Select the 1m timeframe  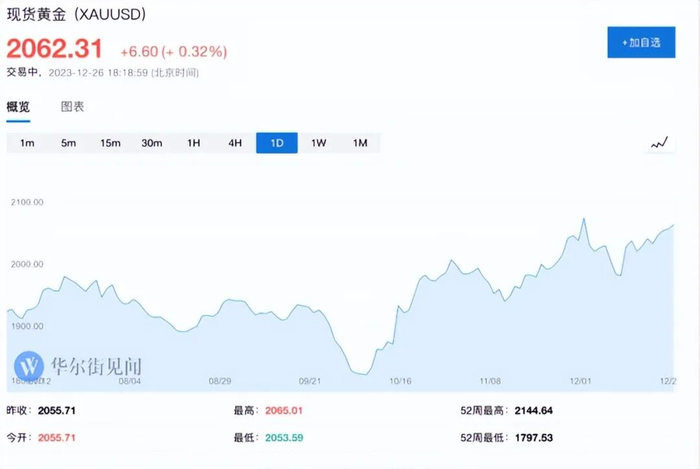27,143
